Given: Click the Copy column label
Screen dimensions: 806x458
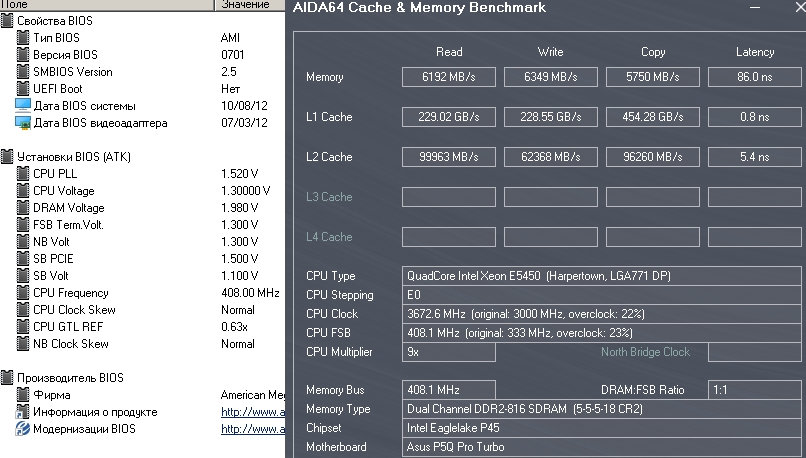Looking at the screenshot, I should (653, 52).
